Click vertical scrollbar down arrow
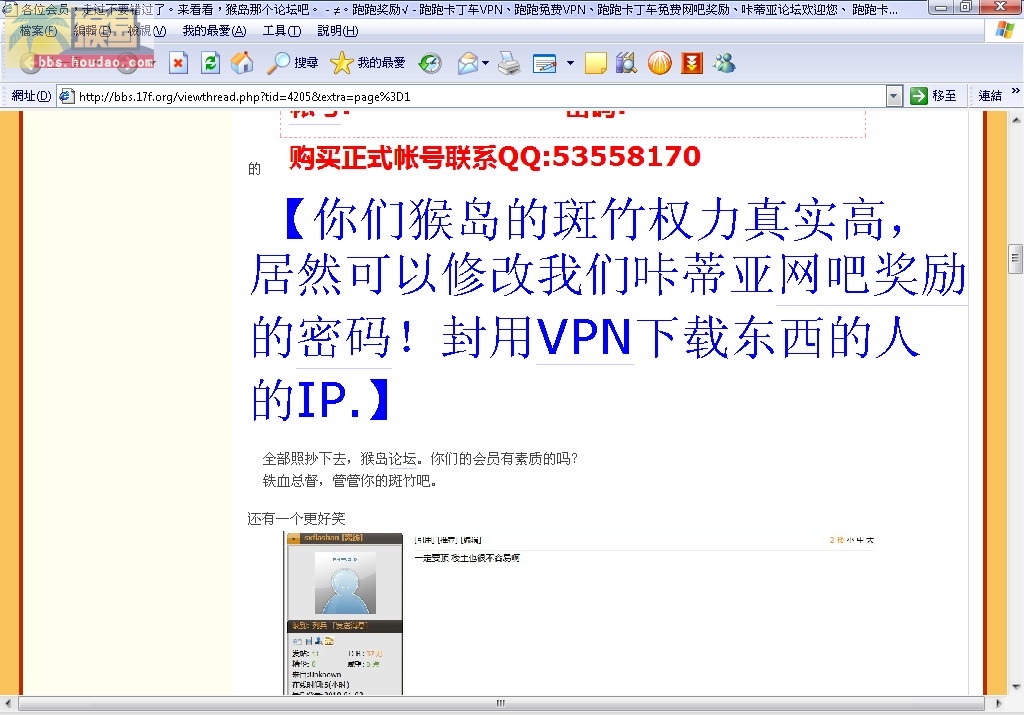Viewport: 1024px width, 715px height. click(x=1016, y=686)
